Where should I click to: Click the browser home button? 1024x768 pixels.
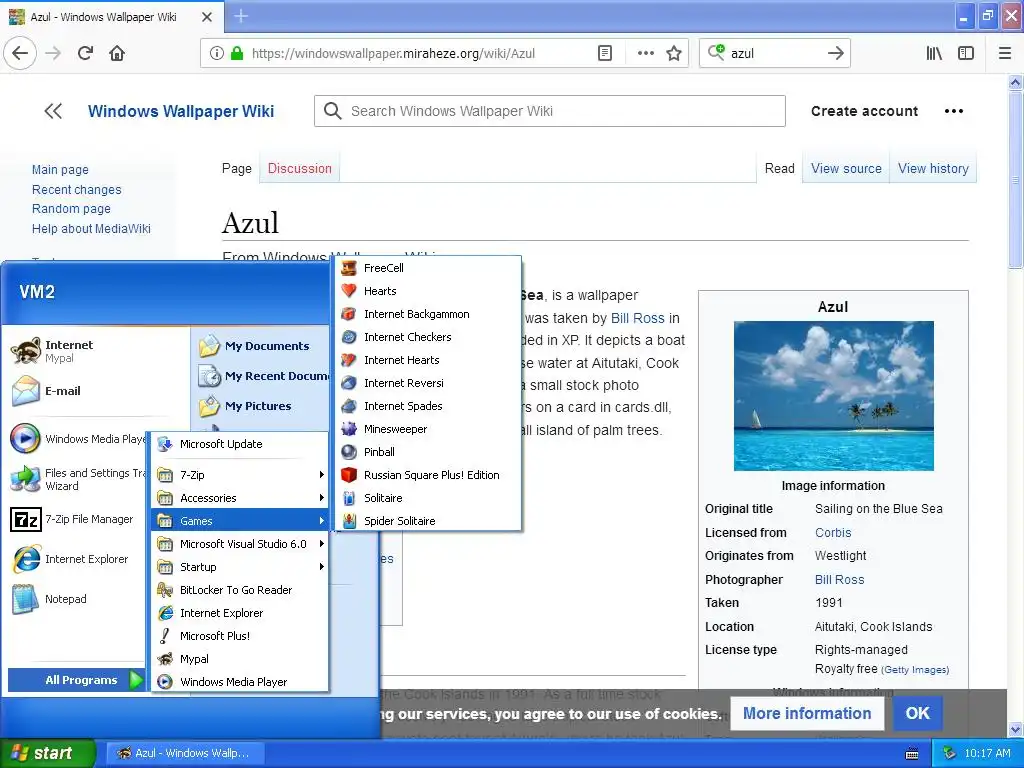click(117, 53)
